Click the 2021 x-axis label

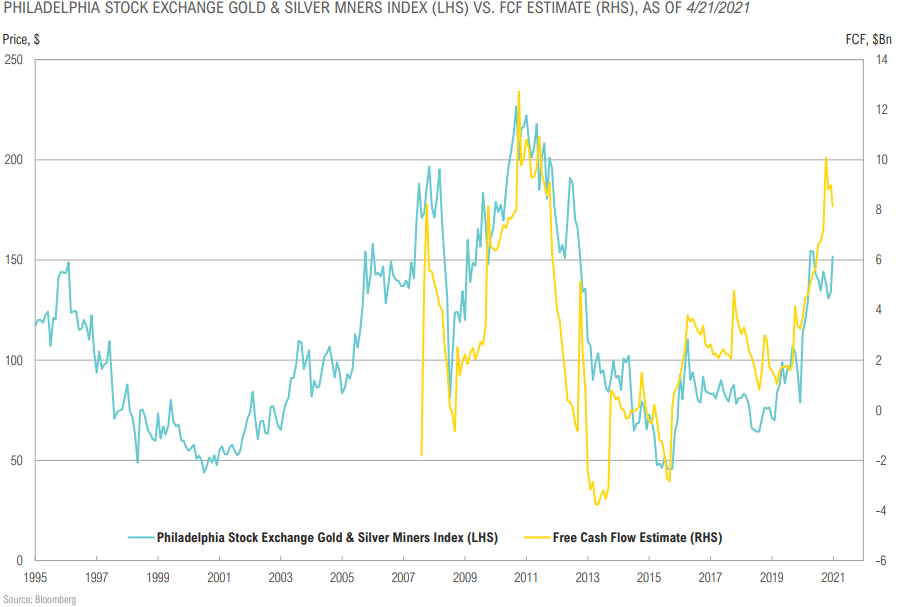832,578
